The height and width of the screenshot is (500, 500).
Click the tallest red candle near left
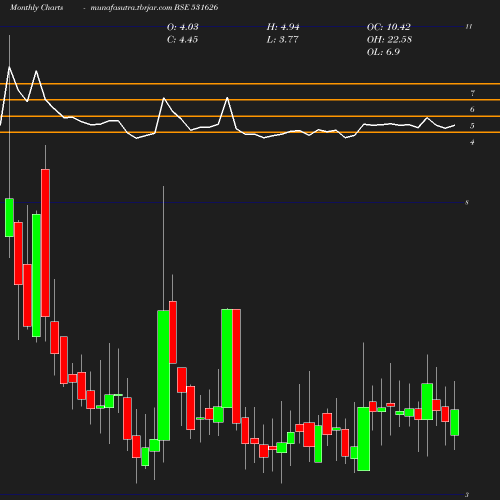[x=45, y=243]
